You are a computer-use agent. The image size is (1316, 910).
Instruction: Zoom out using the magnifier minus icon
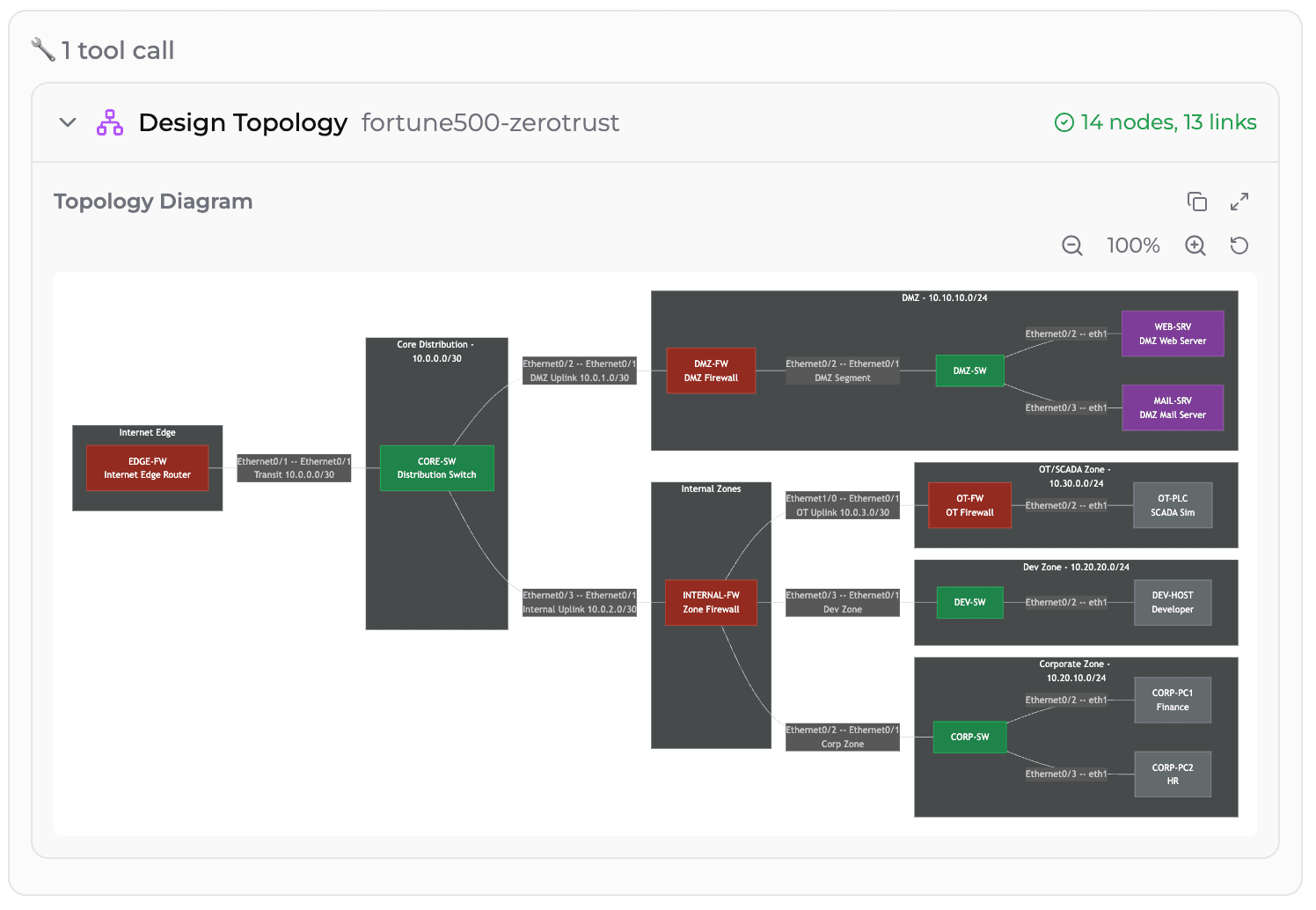pyautogui.click(x=1072, y=246)
